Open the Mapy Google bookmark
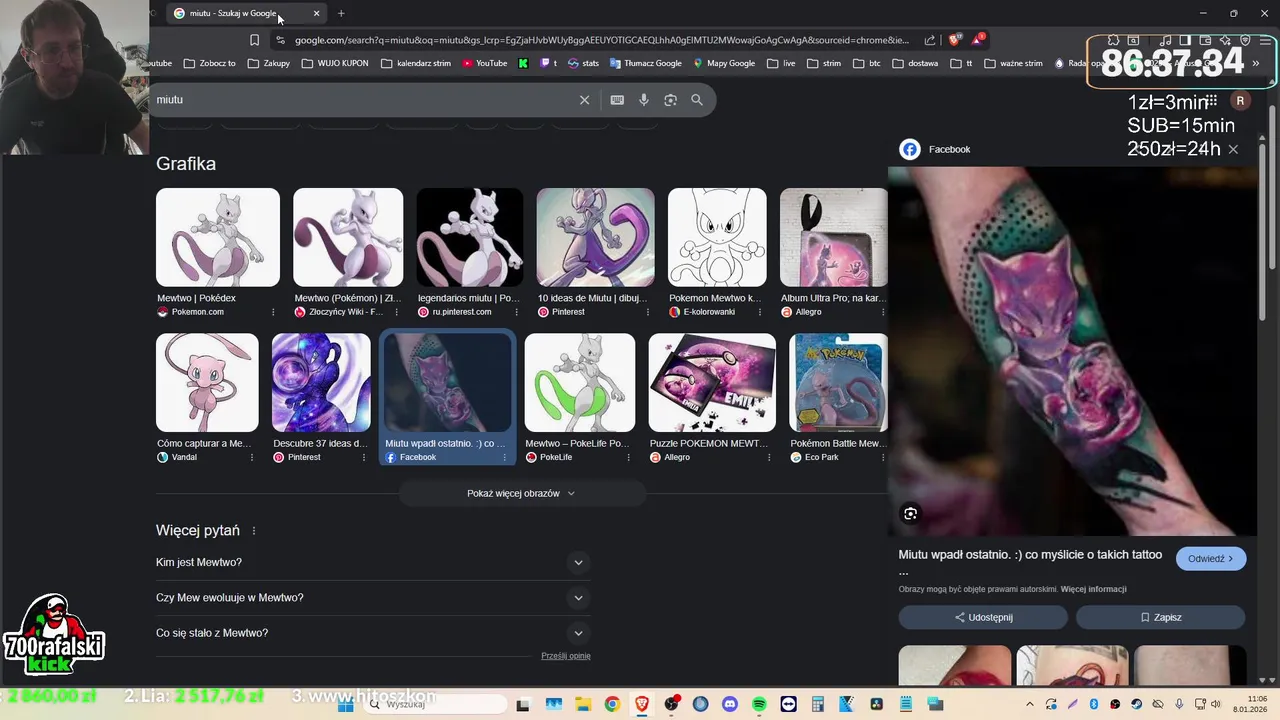The image size is (1280, 720). click(724, 63)
